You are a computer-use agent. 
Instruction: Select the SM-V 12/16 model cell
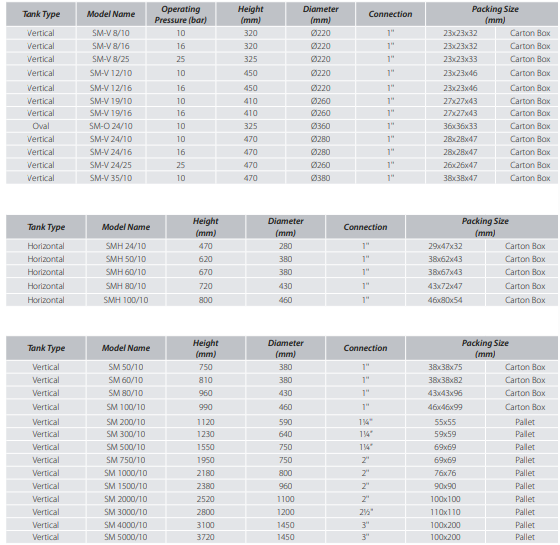111,88
